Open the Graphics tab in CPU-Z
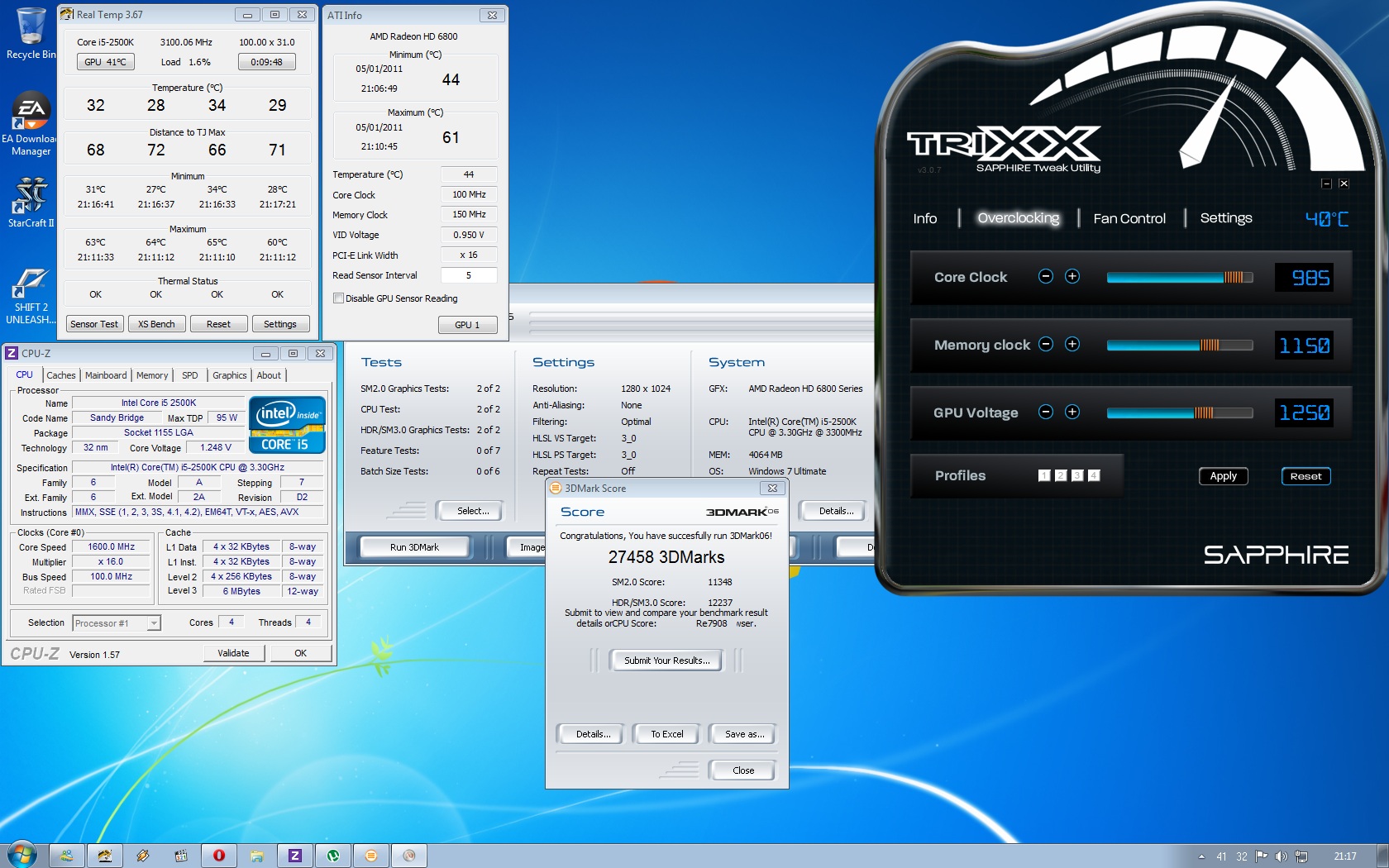Screen dimensions: 1389x868 point(229,375)
